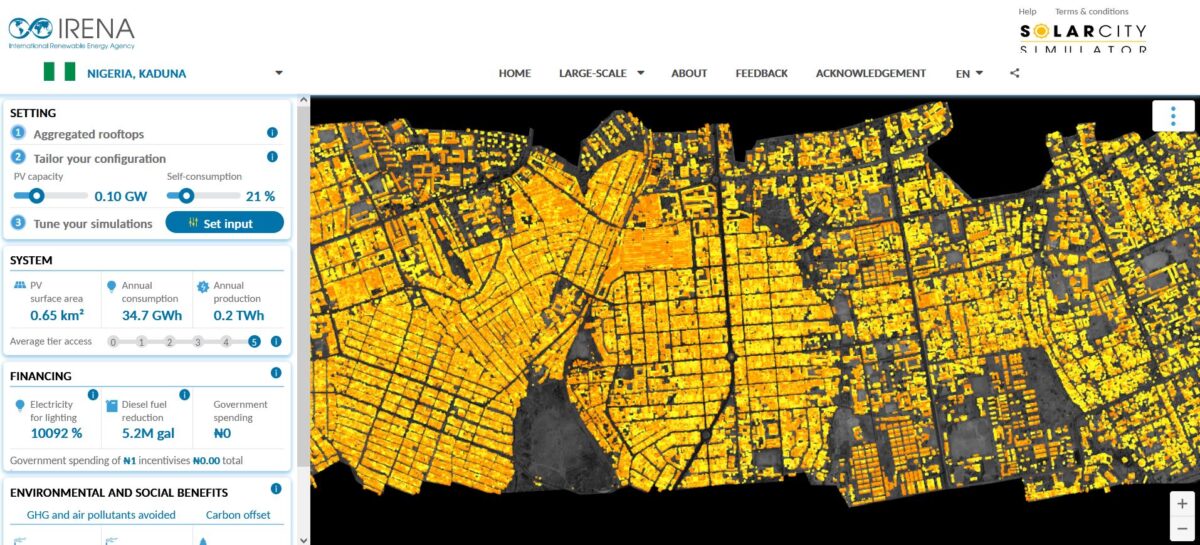Select tier 0 on the Average tier access
The height and width of the screenshot is (545, 1200).
click(x=113, y=342)
